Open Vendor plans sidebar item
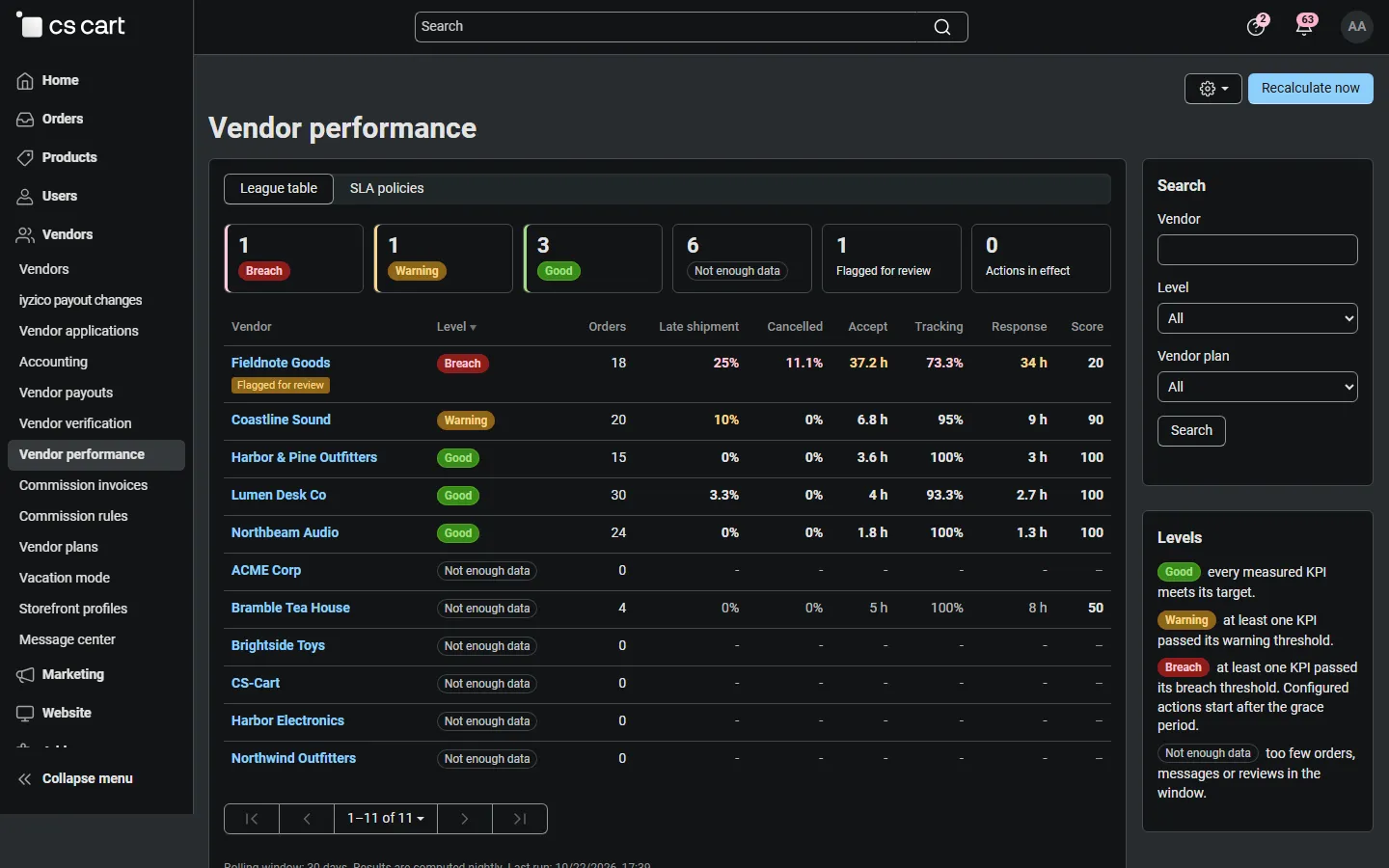The image size is (1389, 868). click(59, 547)
